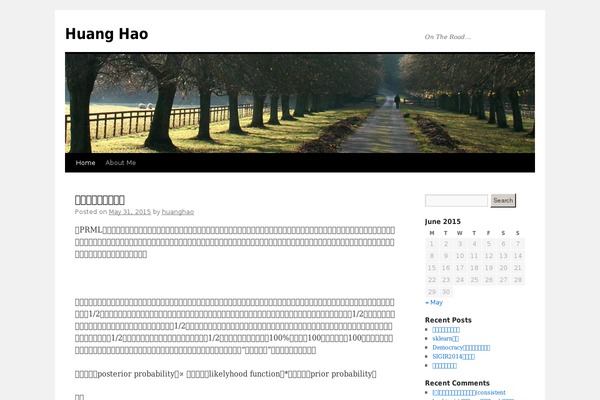
Task: Click the posterior probability formula line
Action: [226, 374]
